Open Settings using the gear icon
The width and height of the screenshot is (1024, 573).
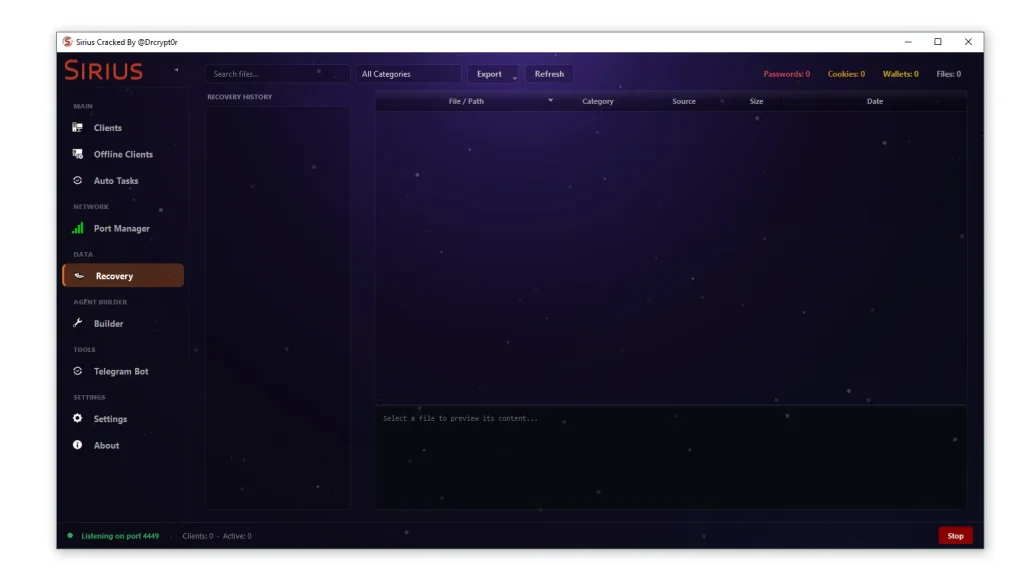coord(78,418)
